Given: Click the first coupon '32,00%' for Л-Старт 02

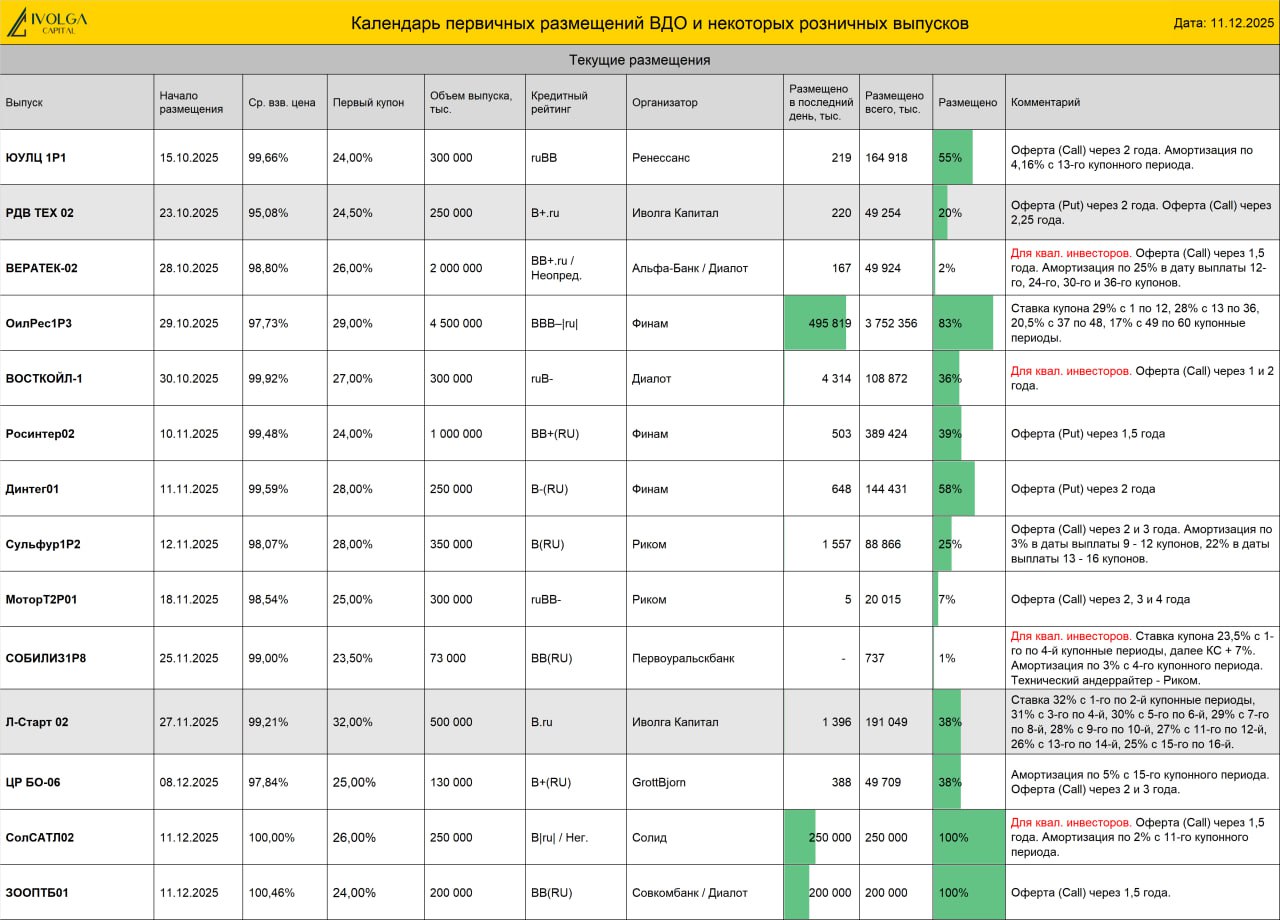Looking at the screenshot, I should pos(353,722).
